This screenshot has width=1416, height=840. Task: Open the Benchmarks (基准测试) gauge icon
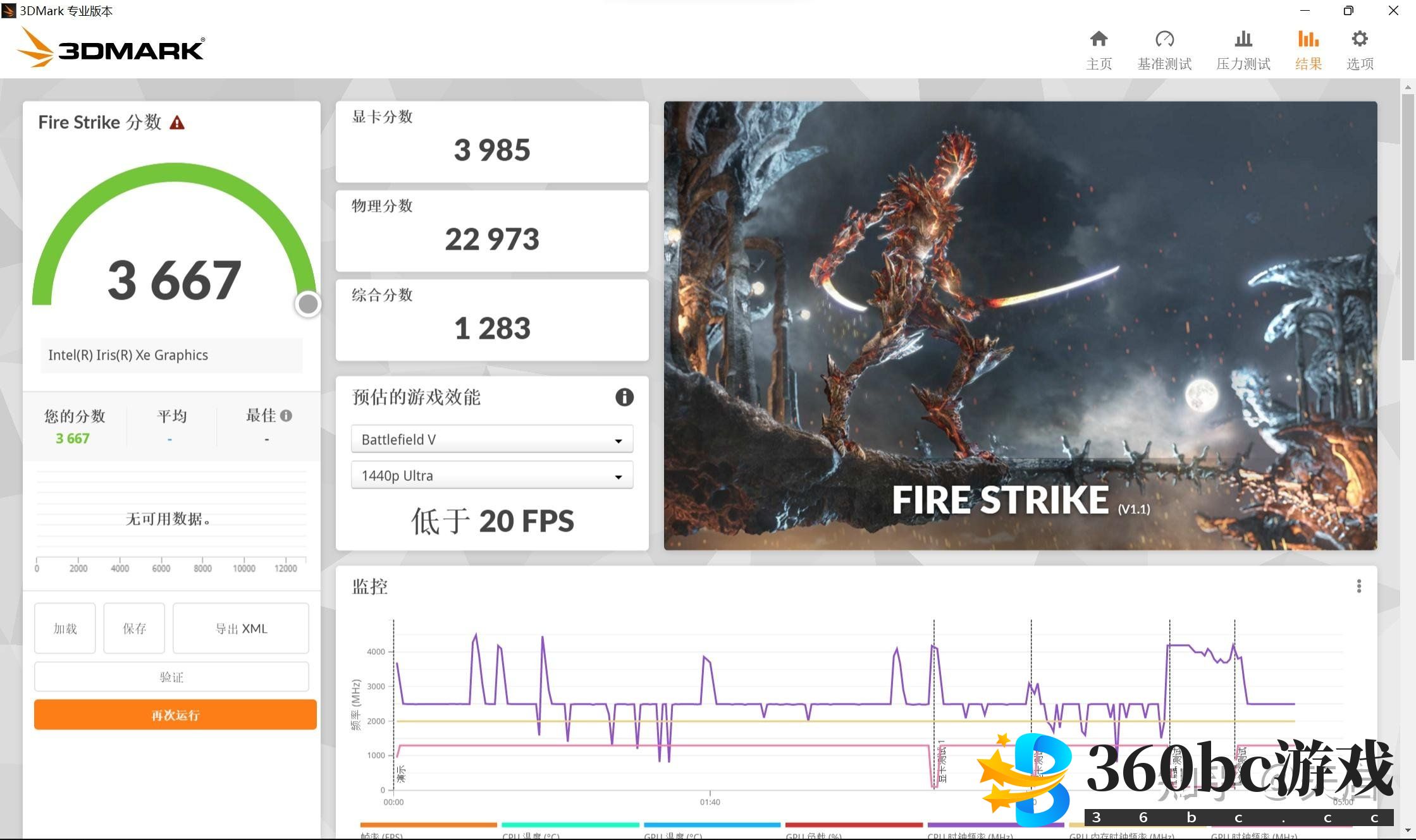1164,39
